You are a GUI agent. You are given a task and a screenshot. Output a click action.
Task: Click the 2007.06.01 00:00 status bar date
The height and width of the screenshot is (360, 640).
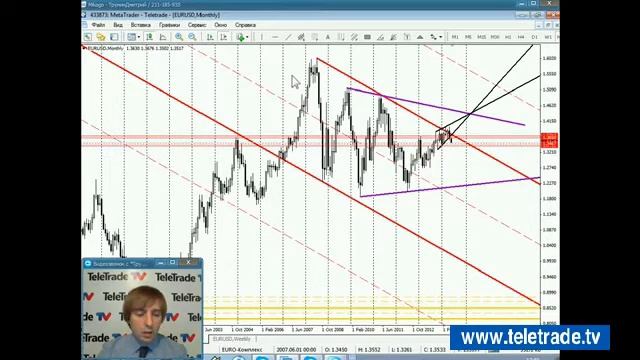point(296,350)
